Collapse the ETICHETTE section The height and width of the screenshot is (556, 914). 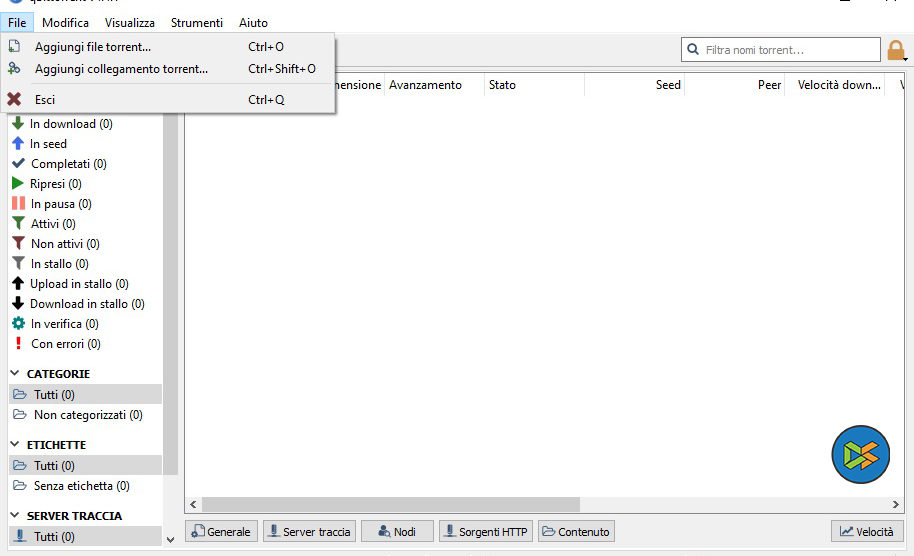point(15,444)
